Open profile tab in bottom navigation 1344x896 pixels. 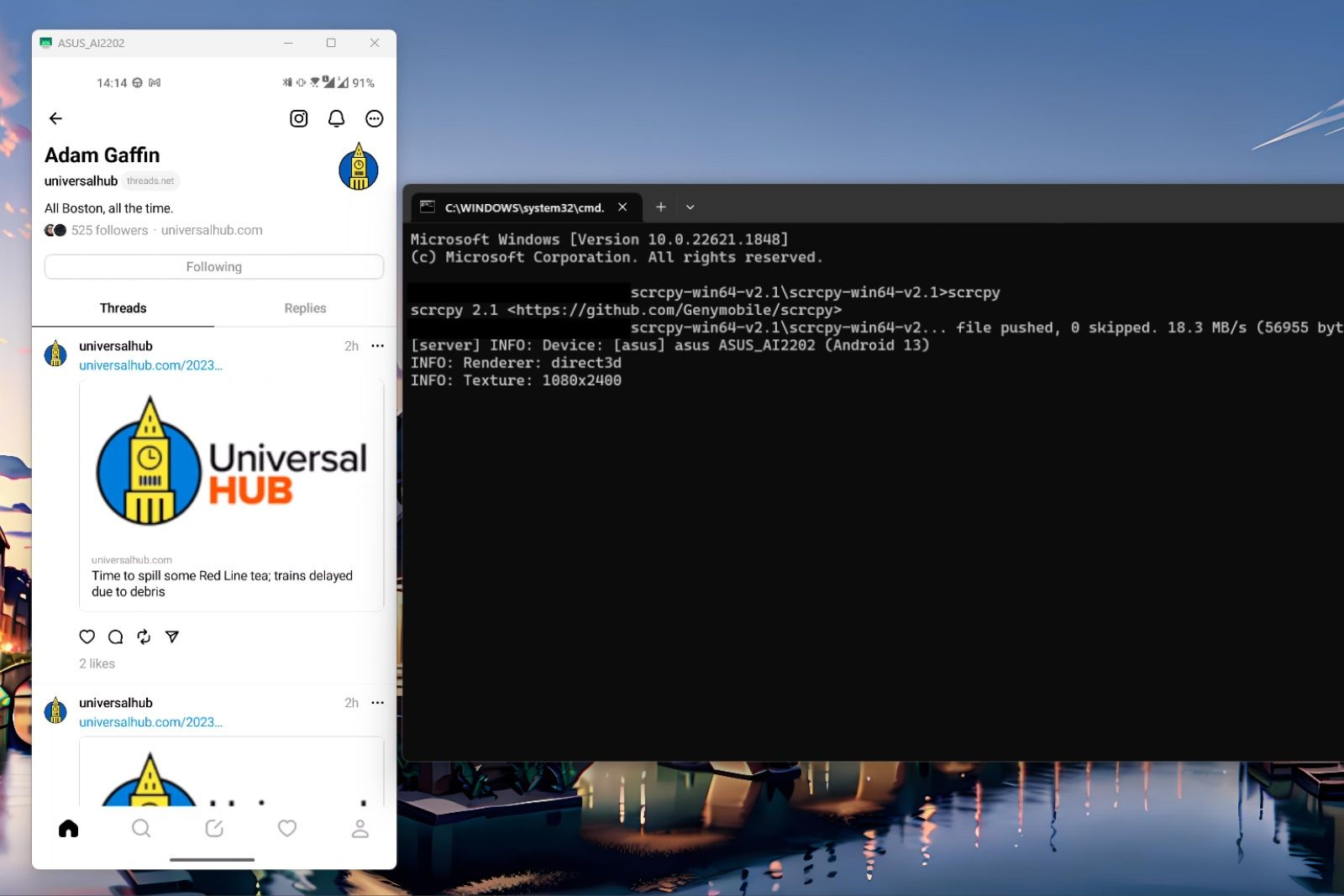(360, 829)
